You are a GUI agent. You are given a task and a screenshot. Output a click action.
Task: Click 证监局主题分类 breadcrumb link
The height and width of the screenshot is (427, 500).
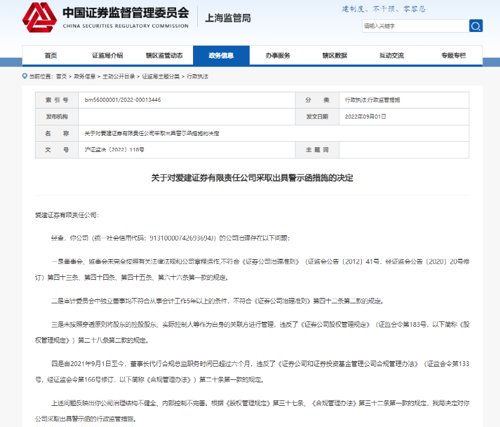161,76
